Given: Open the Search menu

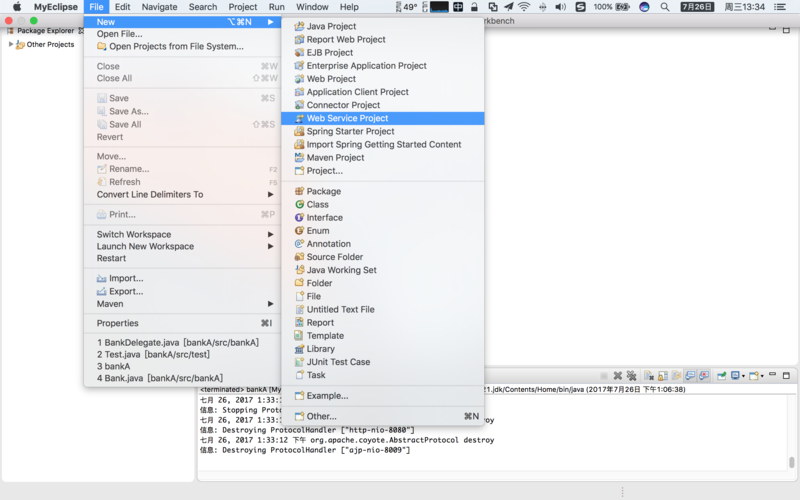Looking at the screenshot, I should [x=203, y=7].
